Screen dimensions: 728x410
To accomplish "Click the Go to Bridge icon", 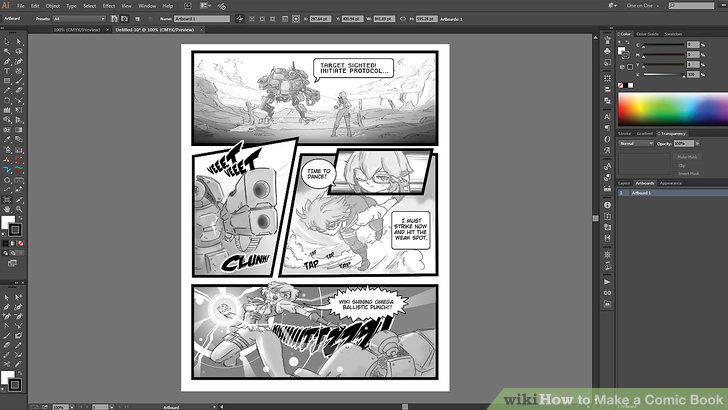I will click(188, 6).
